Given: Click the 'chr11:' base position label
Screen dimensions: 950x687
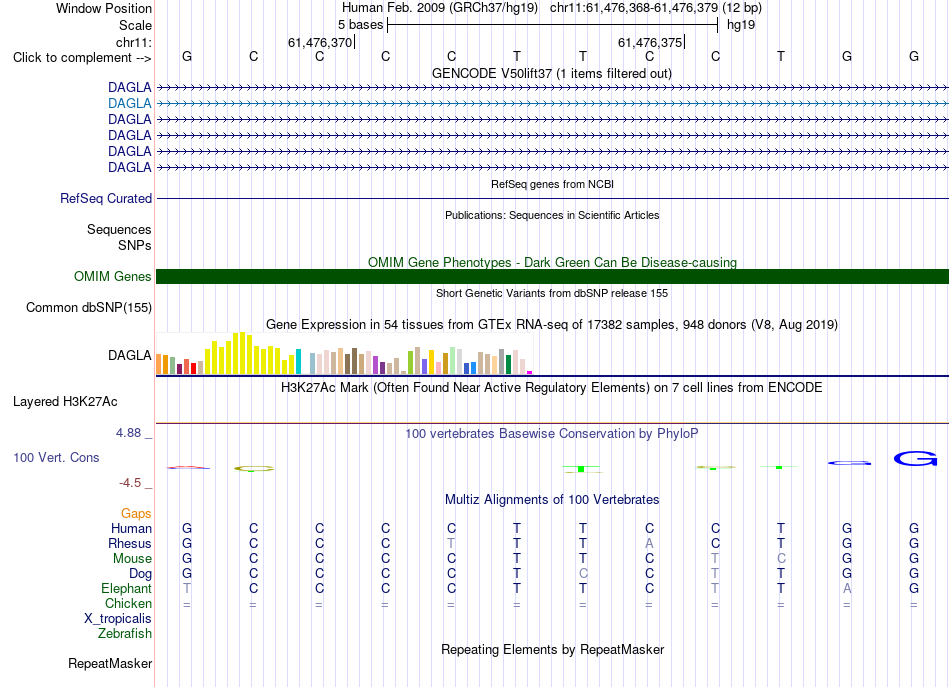Looking at the screenshot, I should tap(134, 42).
